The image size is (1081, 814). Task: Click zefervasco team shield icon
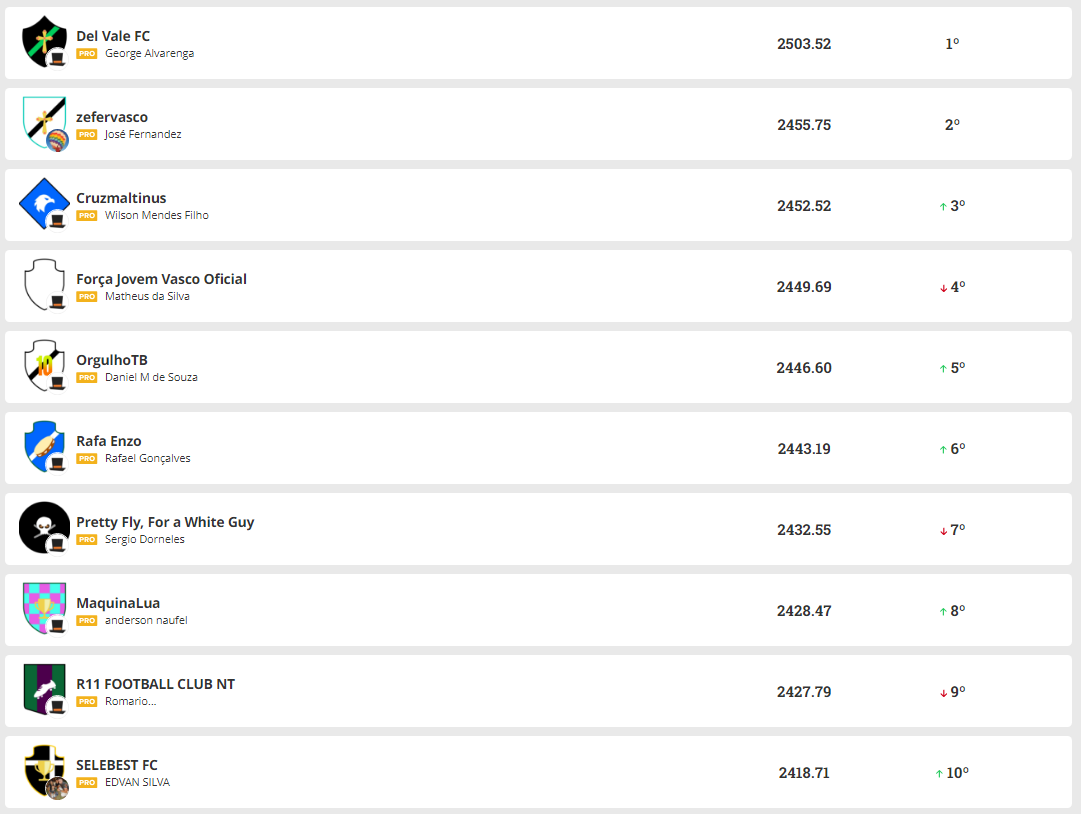click(44, 123)
